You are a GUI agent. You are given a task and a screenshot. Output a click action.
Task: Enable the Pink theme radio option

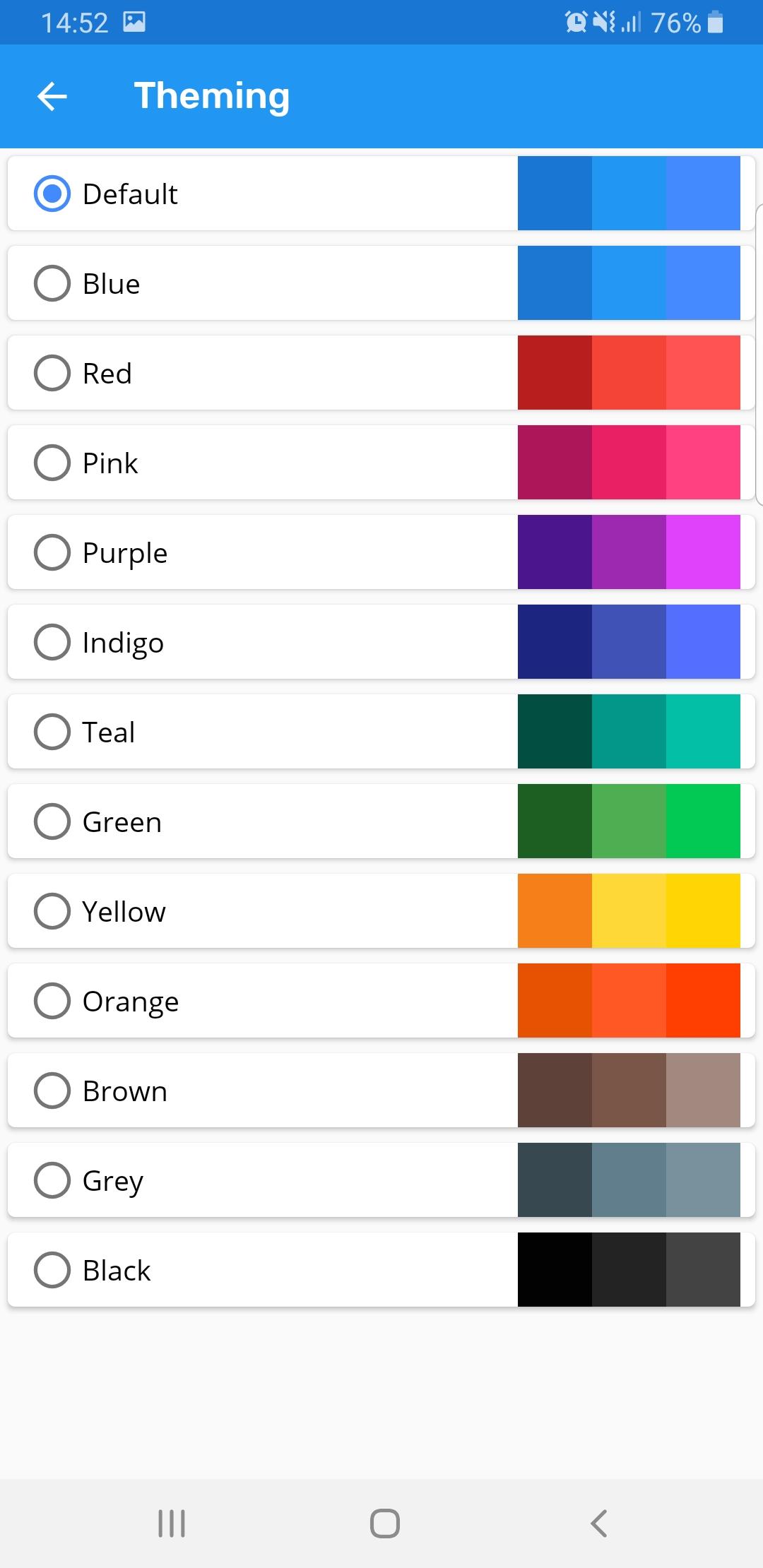tap(52, 463)
